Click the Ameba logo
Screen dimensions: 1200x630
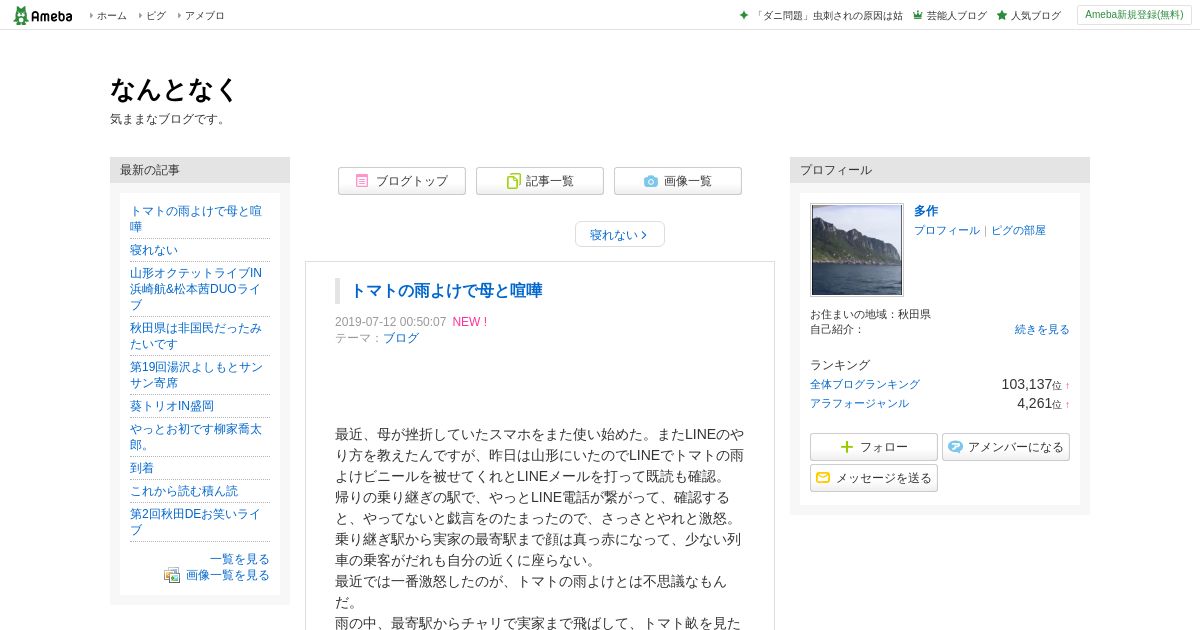pos(43,15)
